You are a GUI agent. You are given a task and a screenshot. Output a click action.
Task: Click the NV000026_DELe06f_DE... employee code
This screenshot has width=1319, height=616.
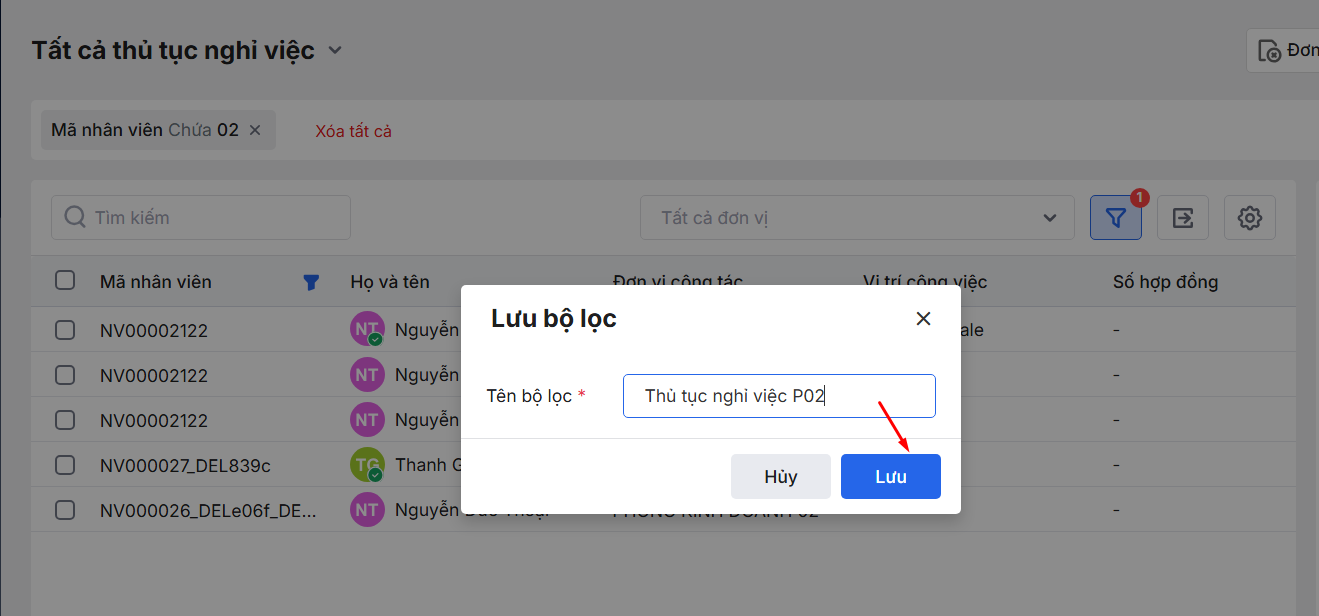pos(208,510)
